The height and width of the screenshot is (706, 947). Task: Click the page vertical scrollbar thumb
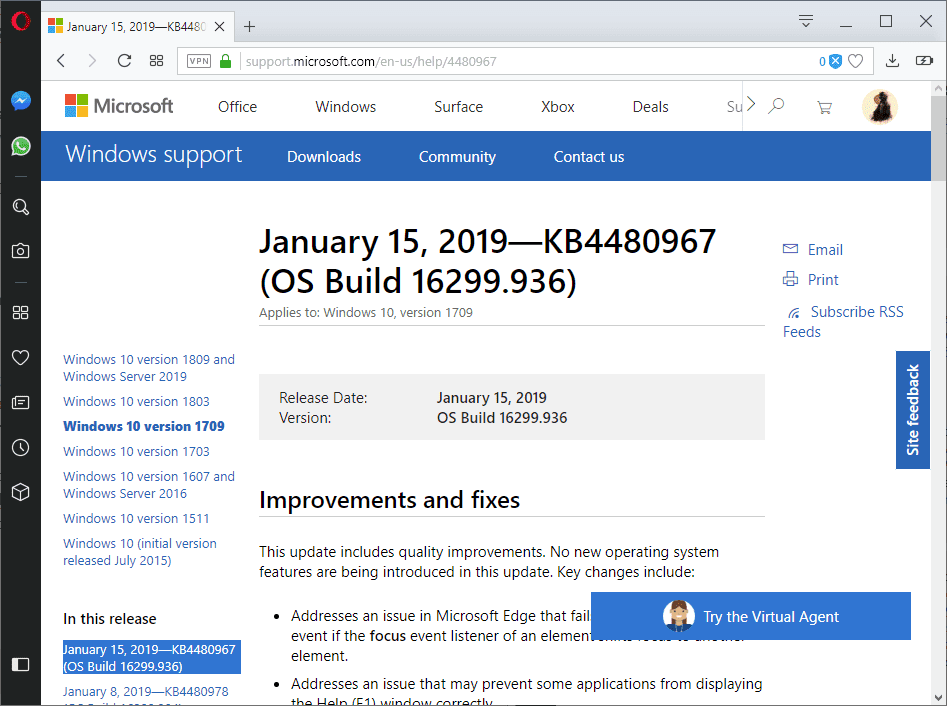pos(939,138)
